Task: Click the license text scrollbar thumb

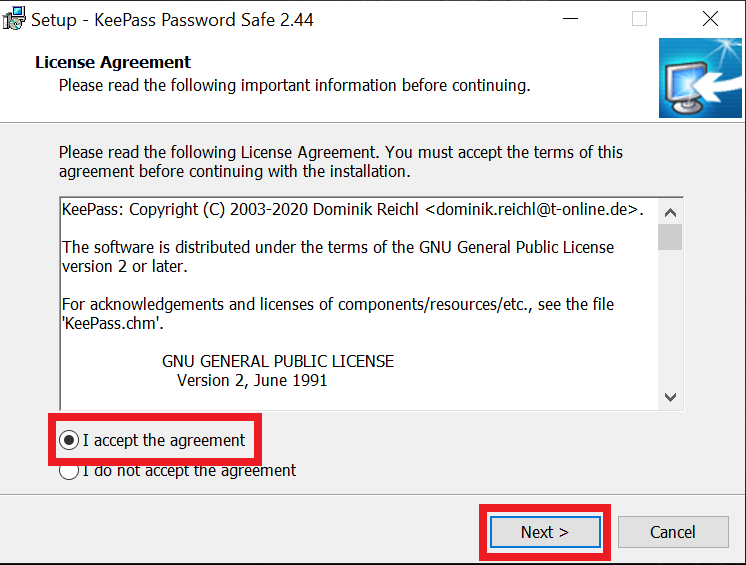Action: 670,237
